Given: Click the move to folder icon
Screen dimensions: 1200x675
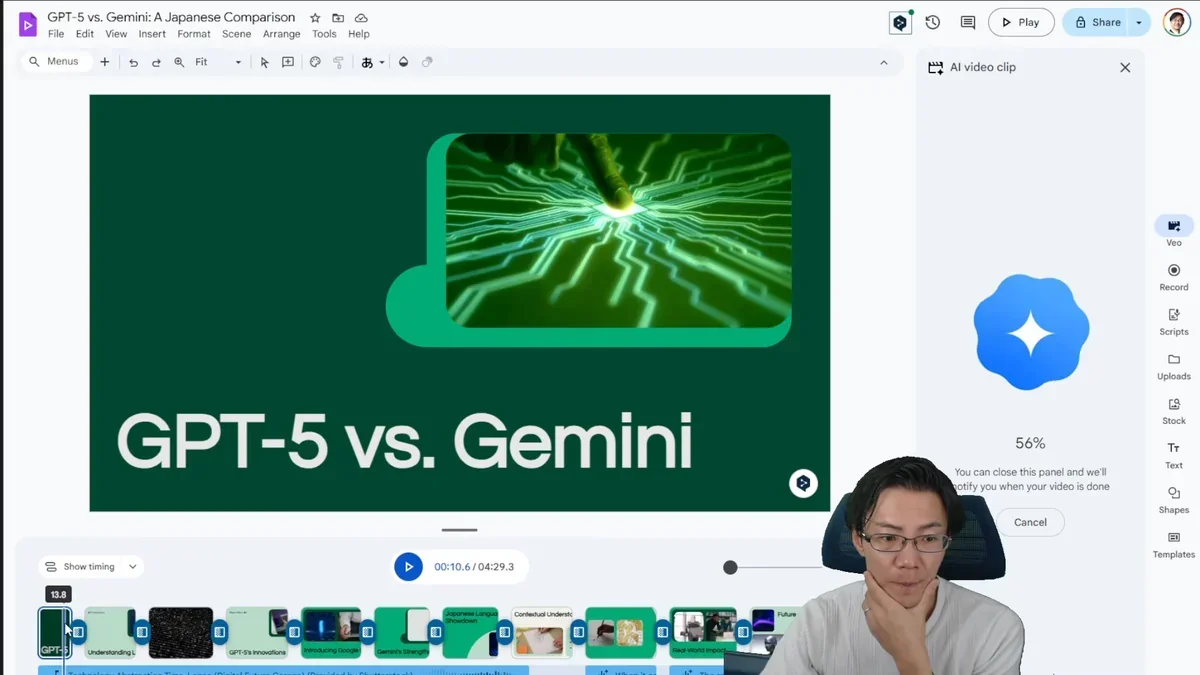Looking at the screenshot, I should [338, 18].
